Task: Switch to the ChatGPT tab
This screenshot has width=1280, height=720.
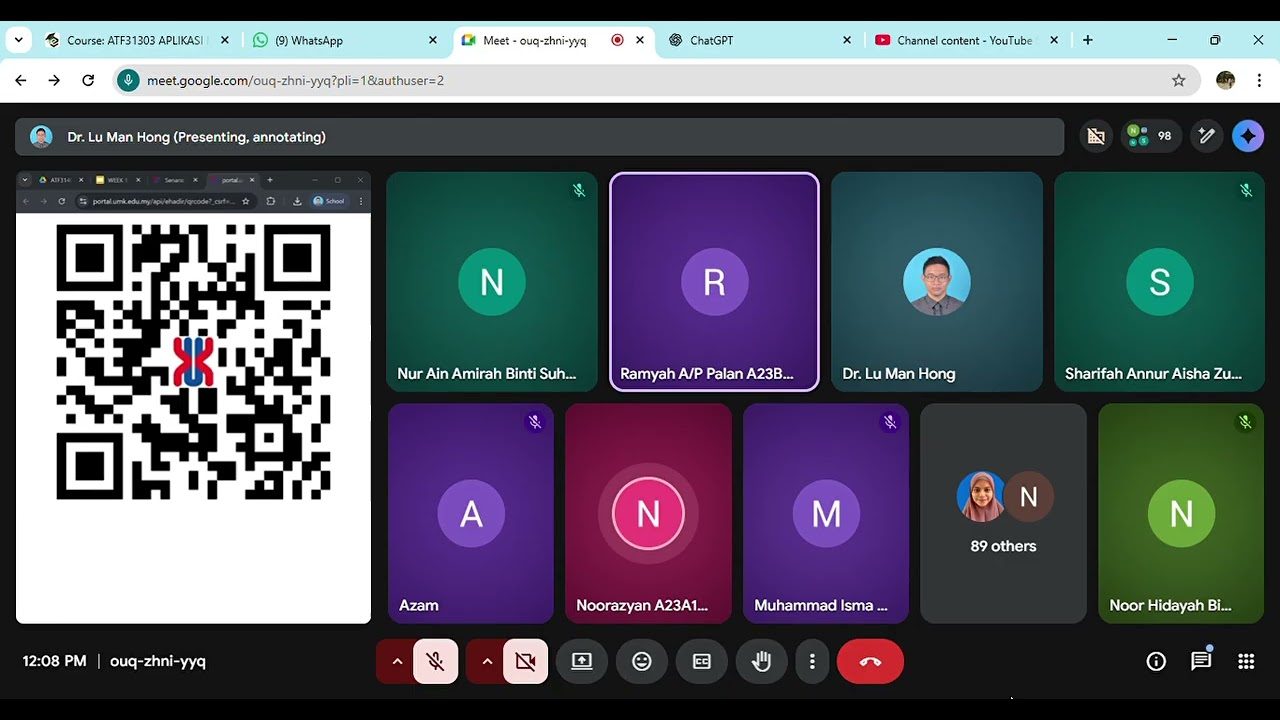Action: pos(760,40)
